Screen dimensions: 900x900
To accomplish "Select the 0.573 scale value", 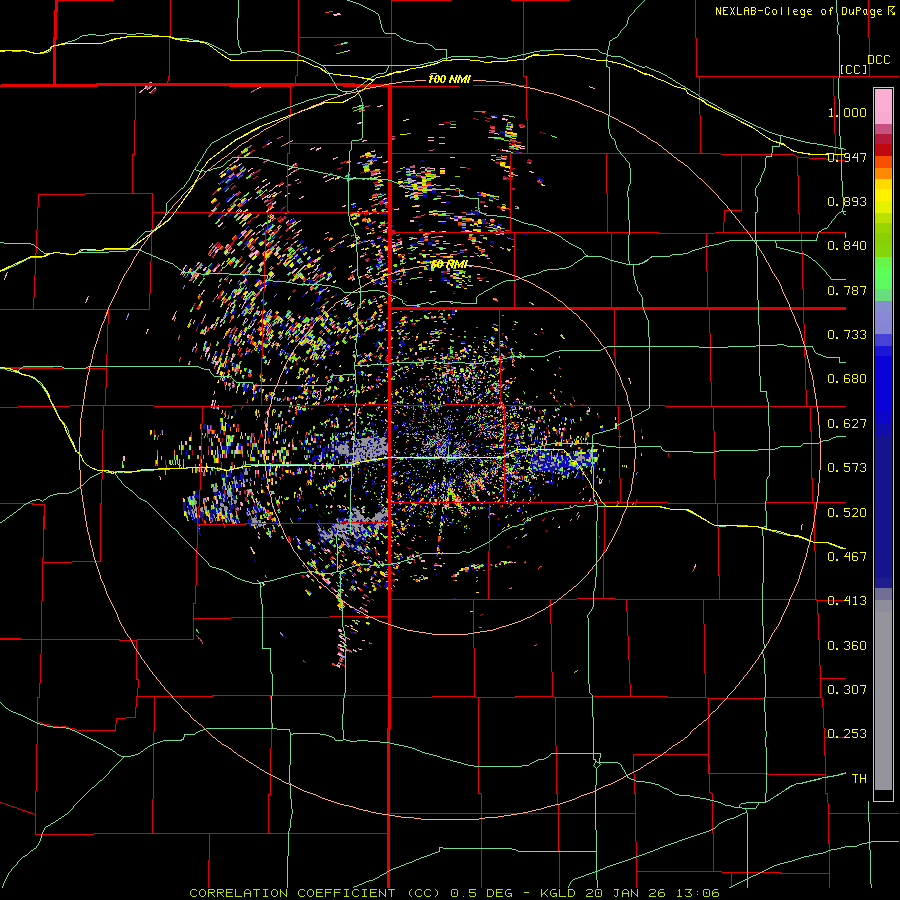I will click(x=847, y=468).
